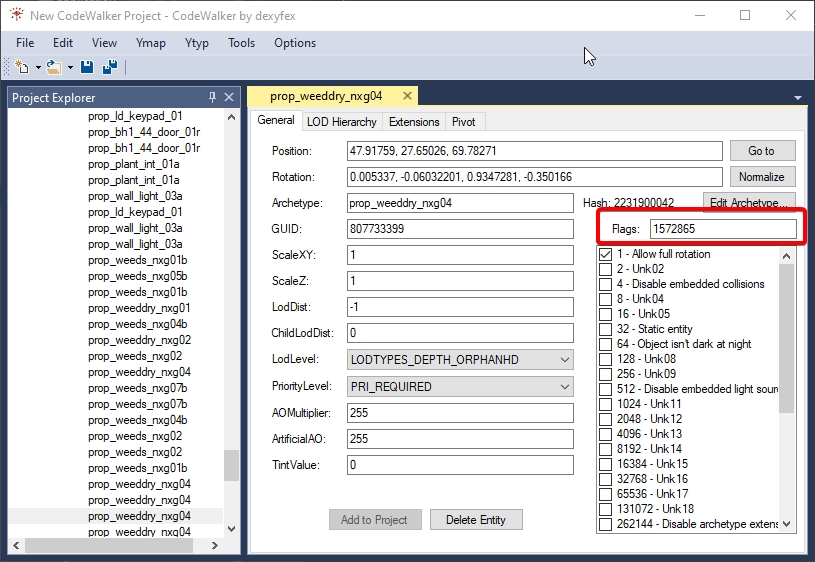This screenshot has width=815, height=562.
Task: Check the 512 Disable embedded light source flag
Action: coord(605,389)
